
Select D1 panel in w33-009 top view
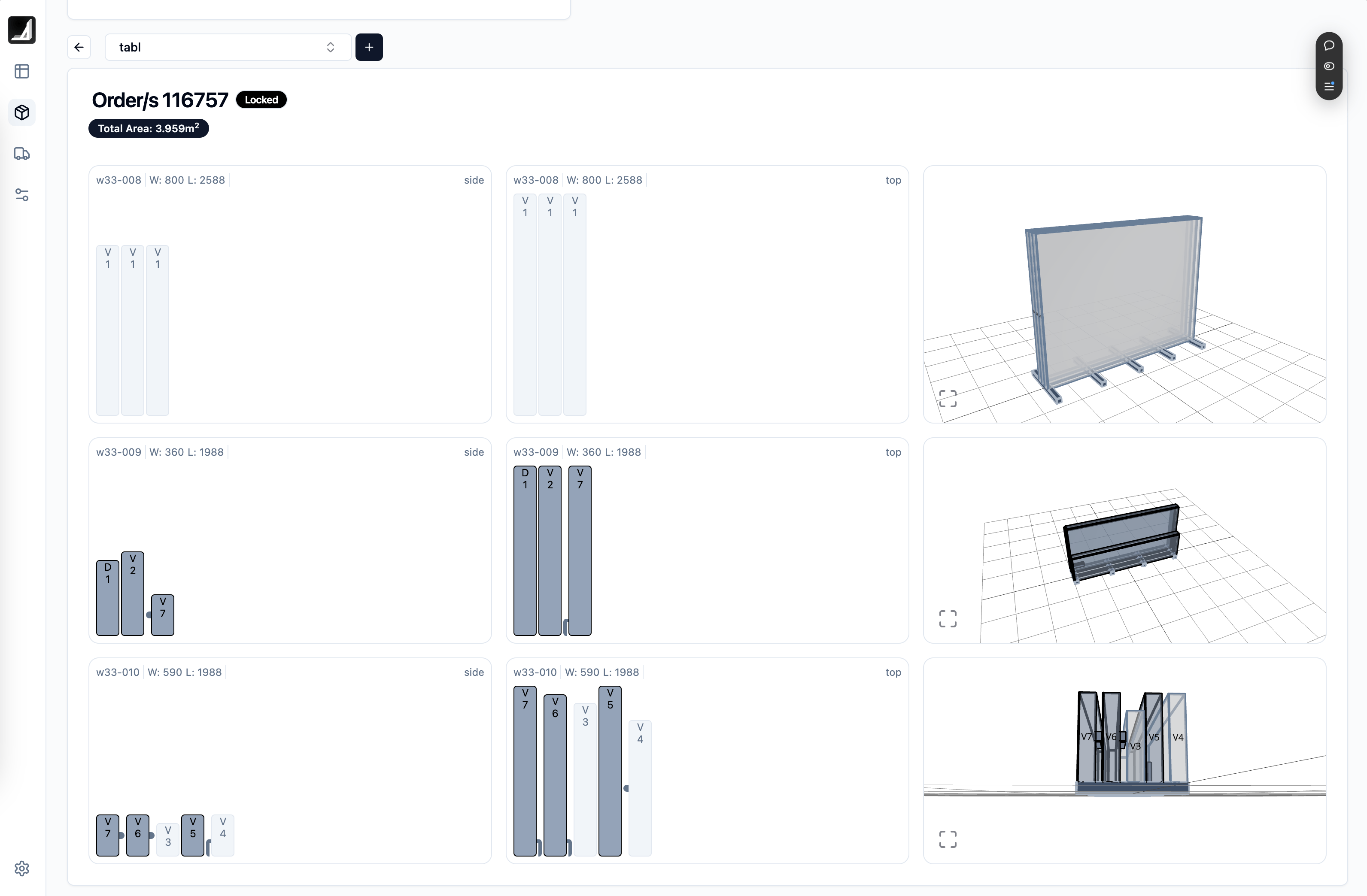click(525, 551)
